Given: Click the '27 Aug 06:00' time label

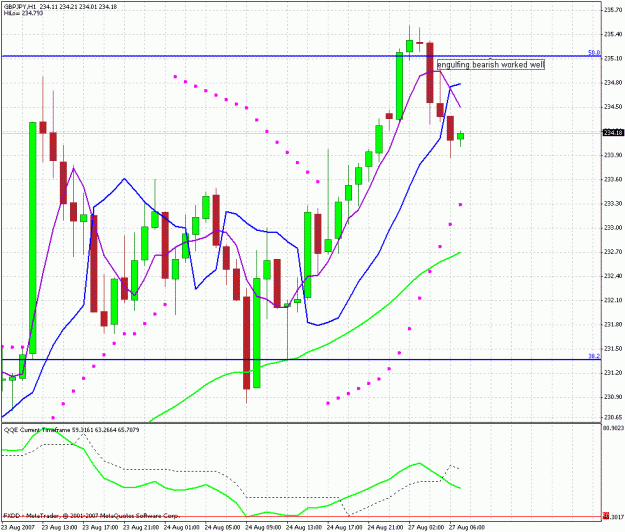Looking at the screenshot, I should tap(467, 528).
